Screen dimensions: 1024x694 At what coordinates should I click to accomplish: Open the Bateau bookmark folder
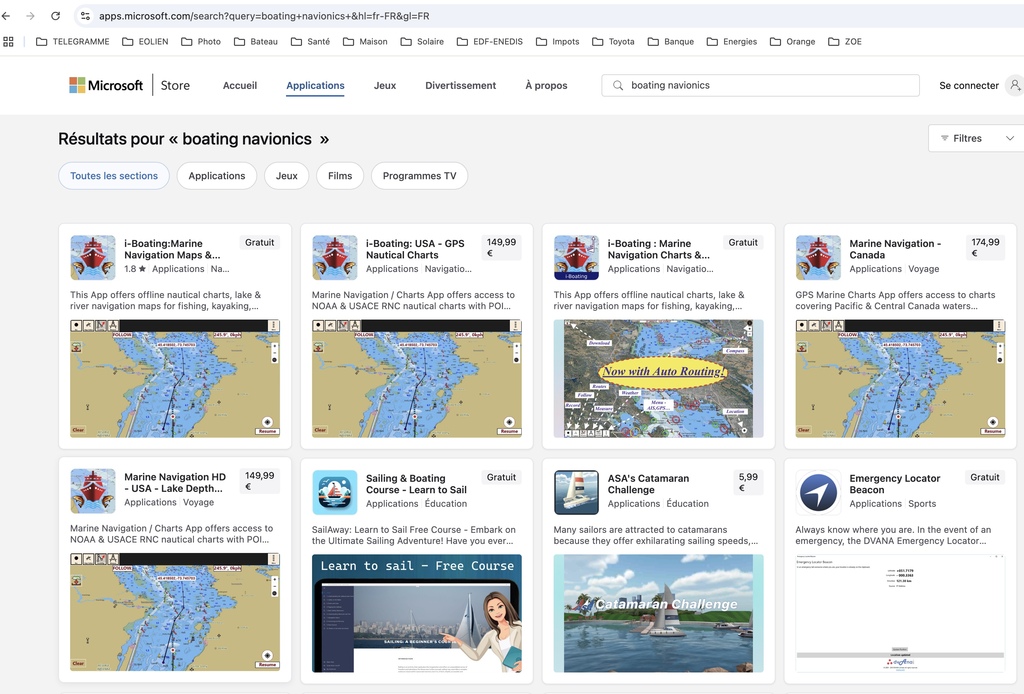pyautogui.click(x=255, y=42)
